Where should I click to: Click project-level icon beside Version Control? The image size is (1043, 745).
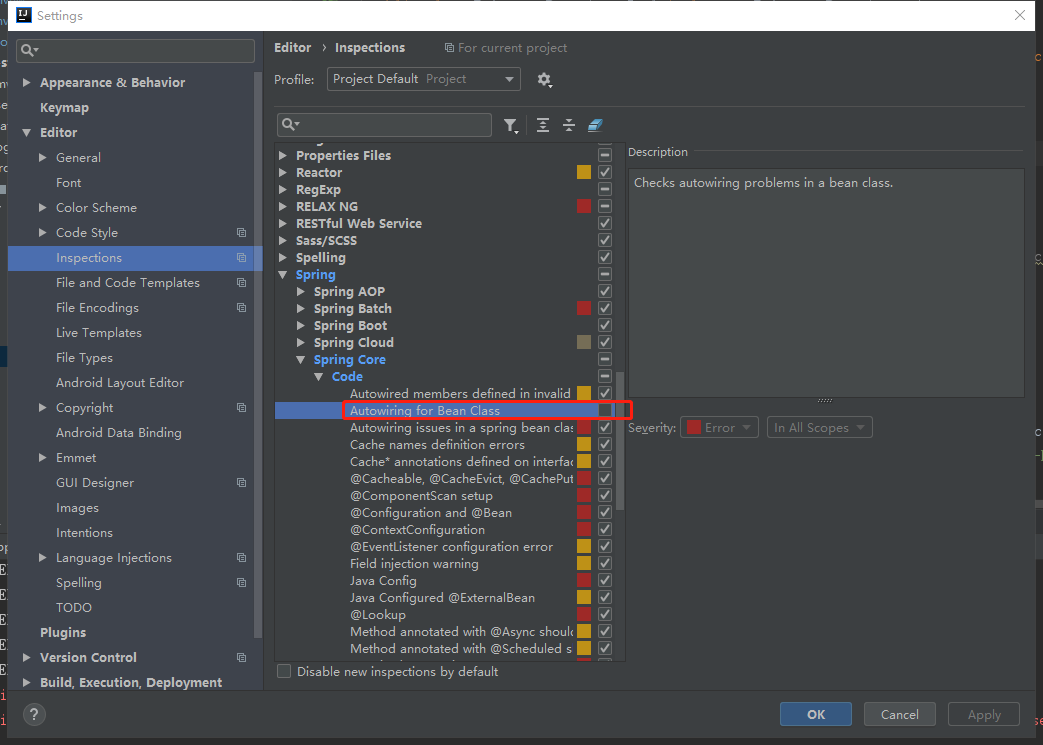[x=241, y=658]
